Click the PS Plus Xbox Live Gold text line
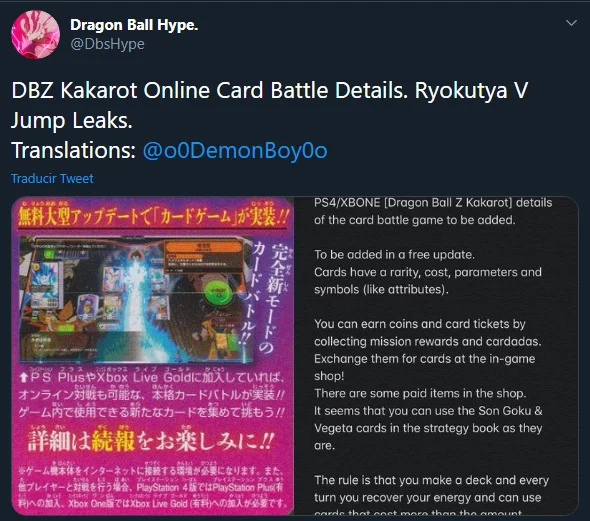Image resolution: width=590 pixels, height=521 pixels. pos(152,377)
